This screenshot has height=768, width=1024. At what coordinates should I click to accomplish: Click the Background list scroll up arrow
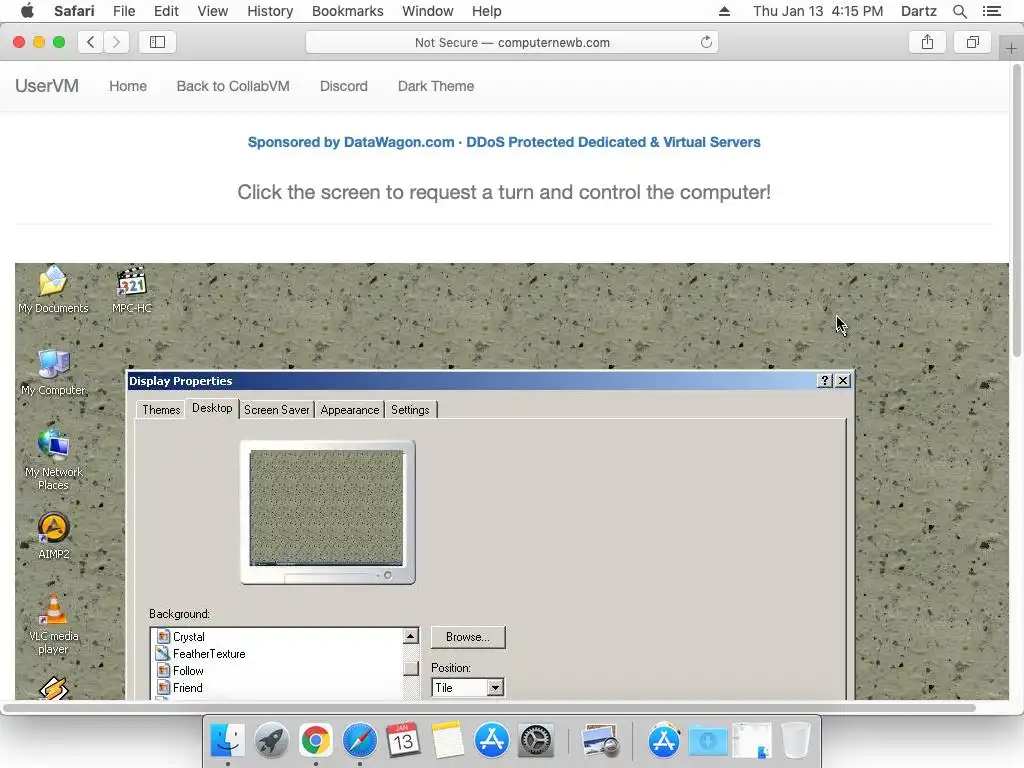coord(410,635)
